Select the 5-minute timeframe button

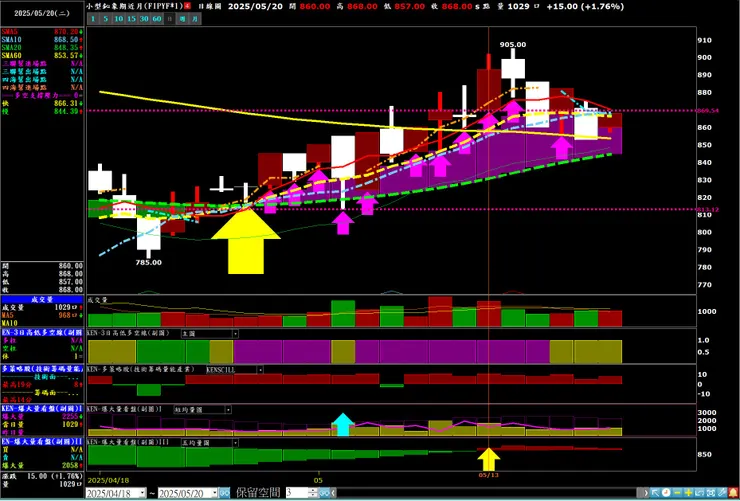click(x=105, y=19)
